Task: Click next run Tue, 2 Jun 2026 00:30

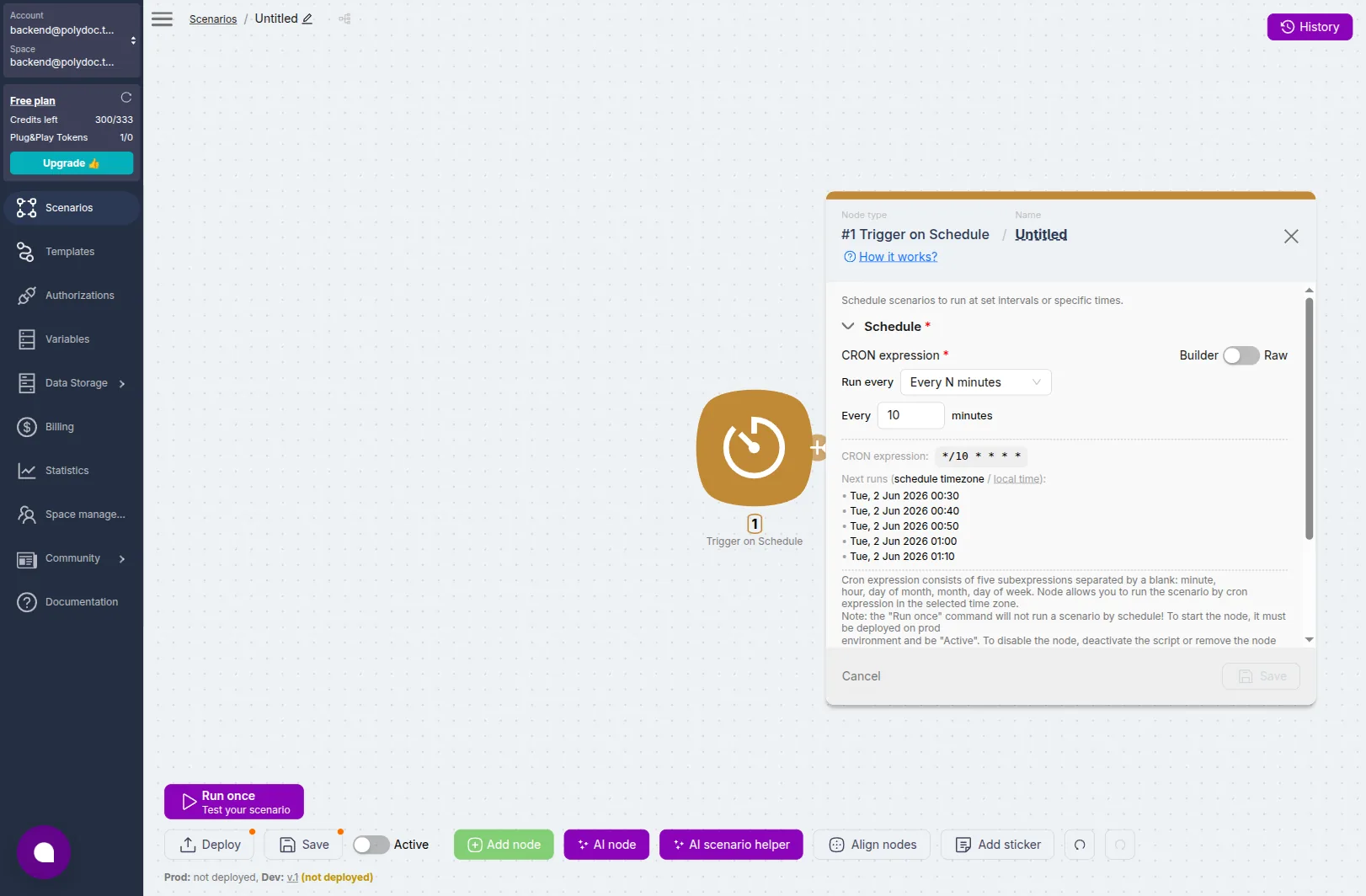Action: pos(904,496)
